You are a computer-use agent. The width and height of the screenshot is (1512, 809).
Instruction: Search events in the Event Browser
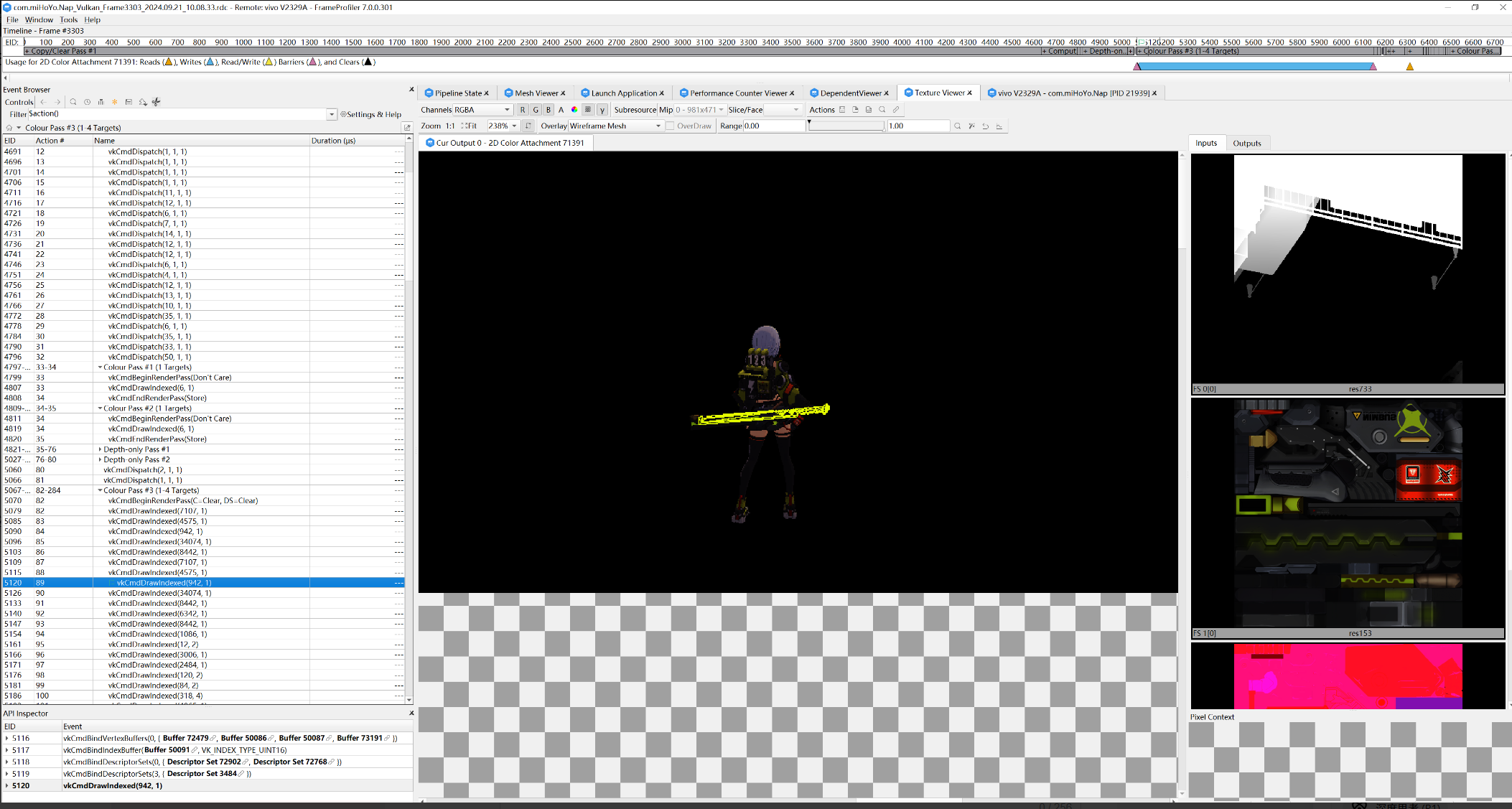tap(73, 102)
